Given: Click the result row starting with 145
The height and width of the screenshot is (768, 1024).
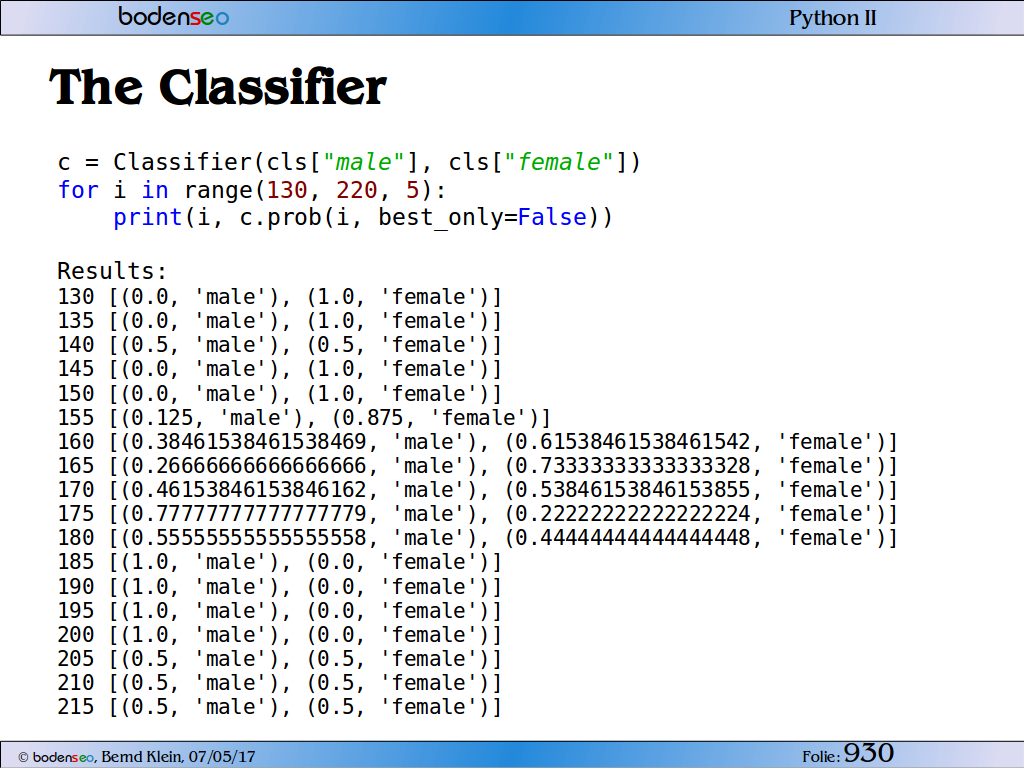Looking at the screenshot, I should coord(280,370).
